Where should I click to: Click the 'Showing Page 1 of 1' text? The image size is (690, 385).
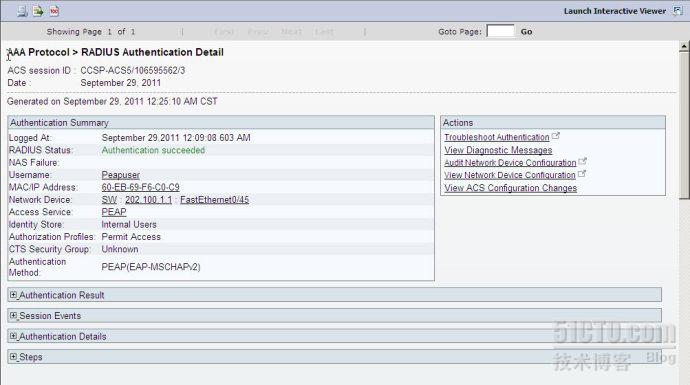click(x=91, y=32)
